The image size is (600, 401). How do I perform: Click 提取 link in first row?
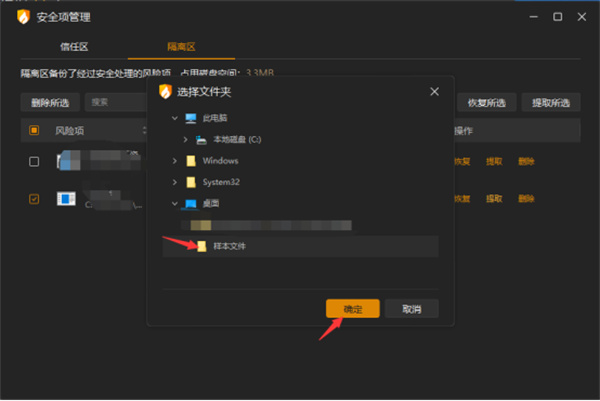pyautogui.click(x=494, y=161)
